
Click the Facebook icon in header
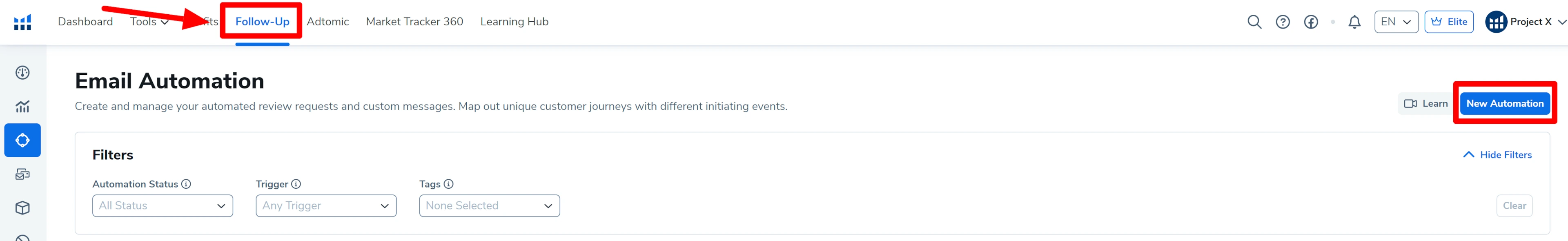tap(1310, 22)
